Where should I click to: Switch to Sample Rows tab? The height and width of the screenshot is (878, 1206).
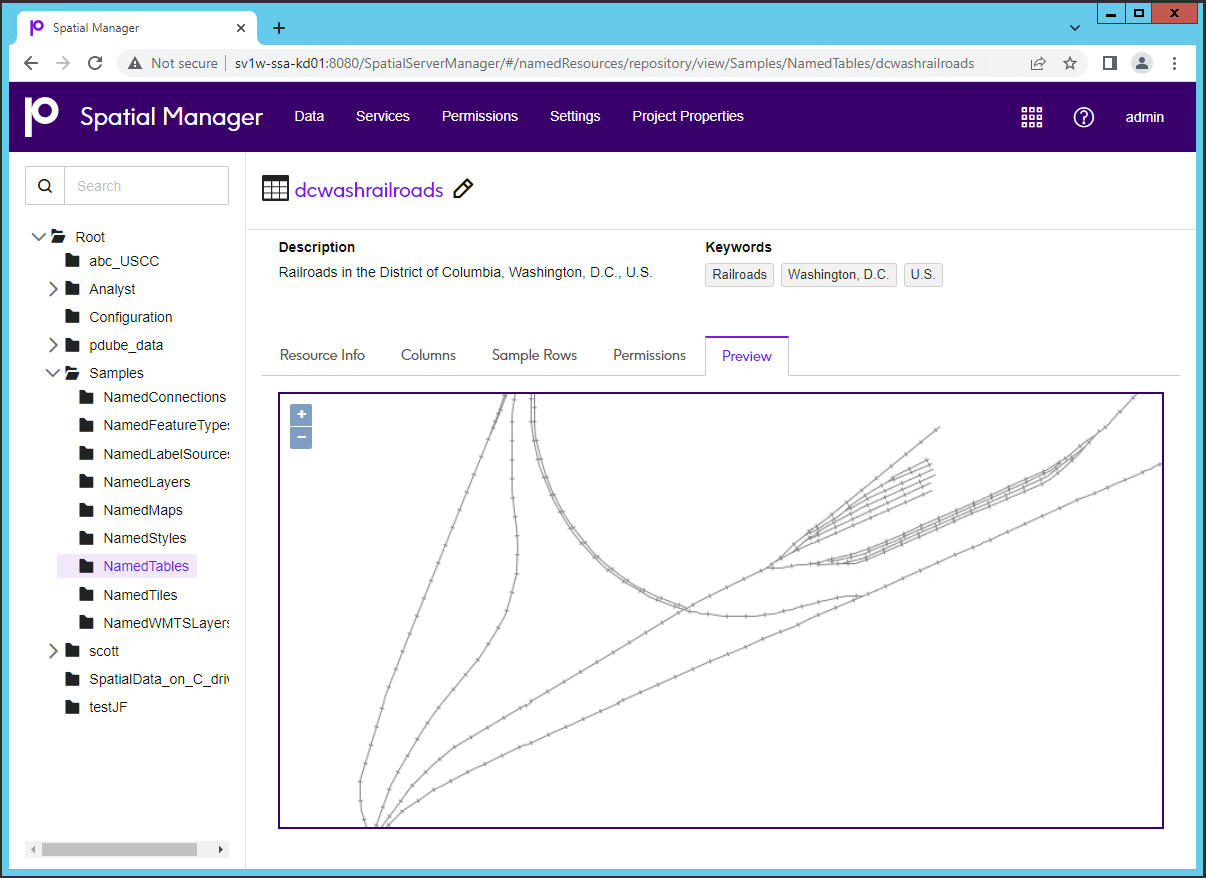534,355
